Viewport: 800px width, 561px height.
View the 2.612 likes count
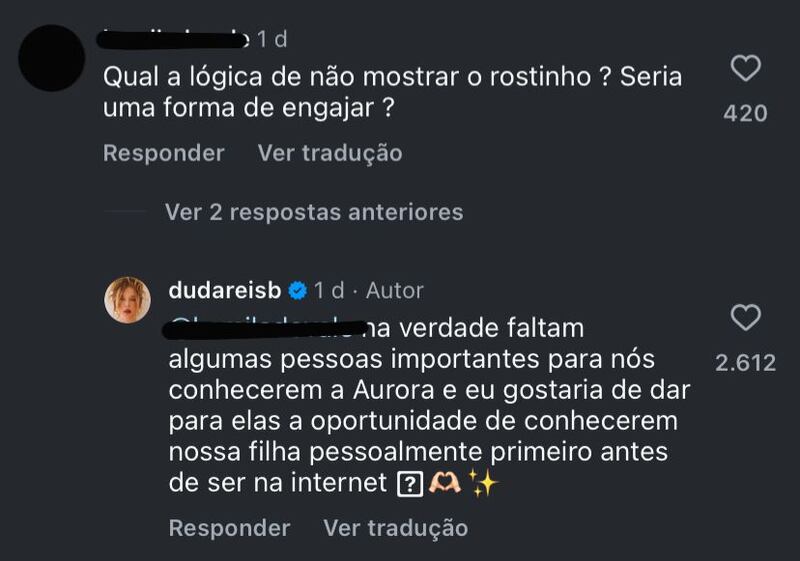point(745,363)
